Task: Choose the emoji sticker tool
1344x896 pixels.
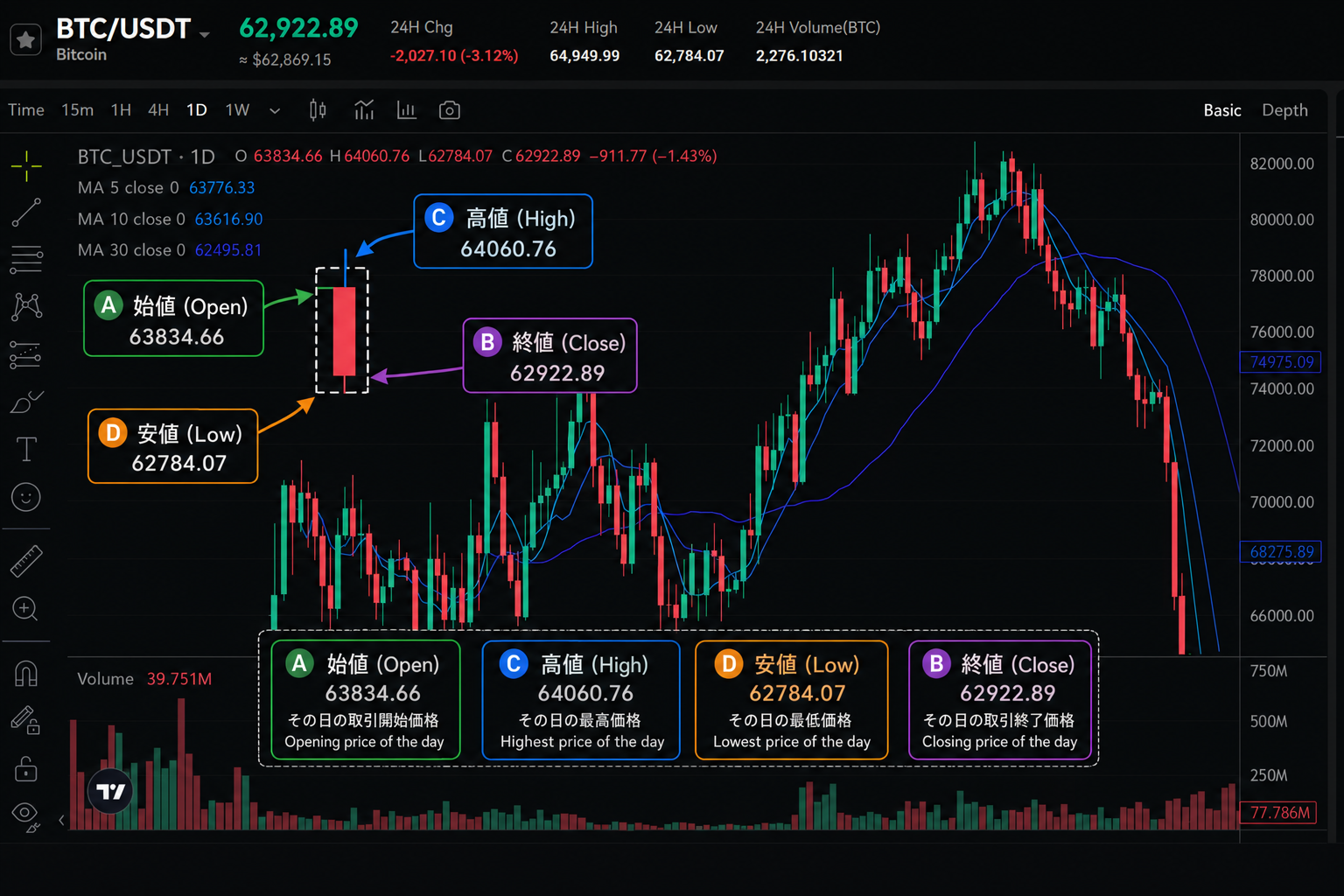Action: pos(26,497)
